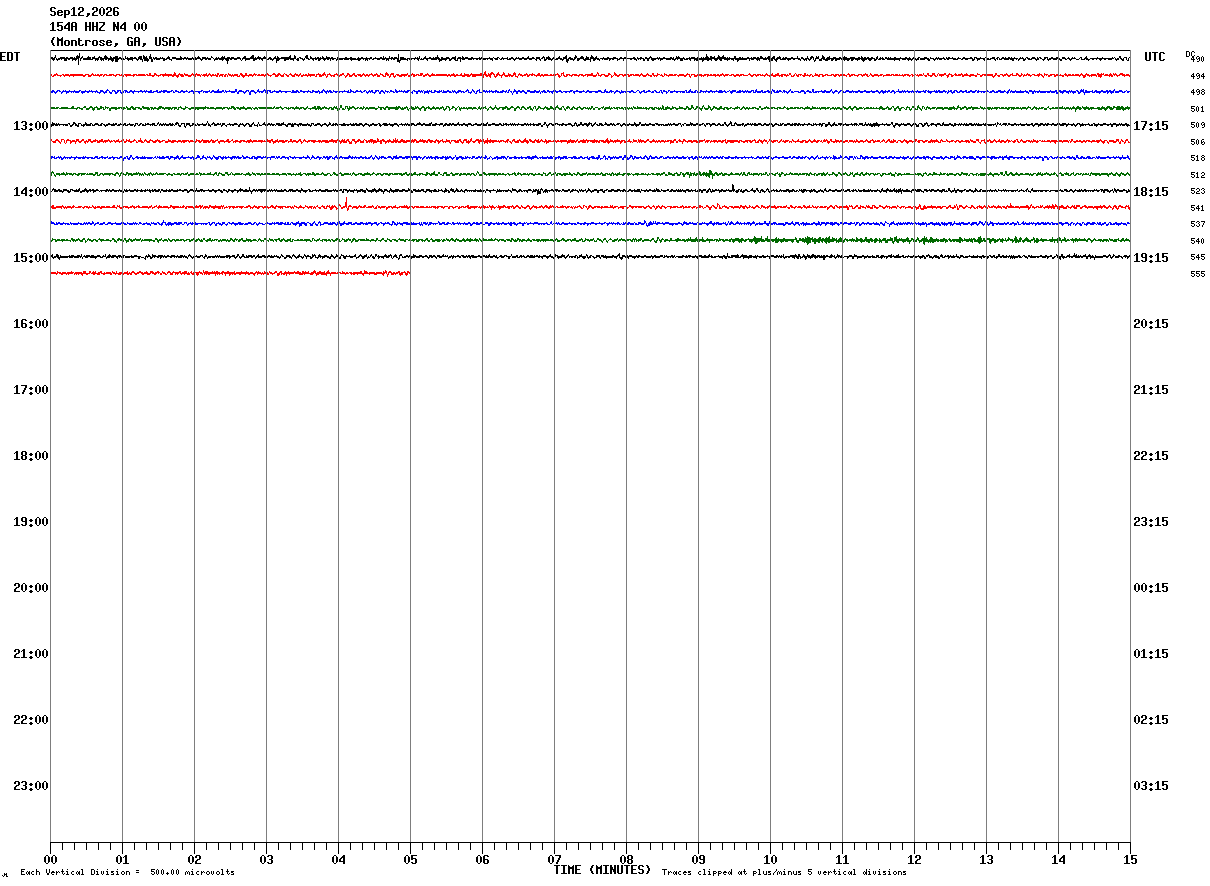Screen dimensions: 1210x886
Task: Click the UTC column header
Action: point(1155,57)
